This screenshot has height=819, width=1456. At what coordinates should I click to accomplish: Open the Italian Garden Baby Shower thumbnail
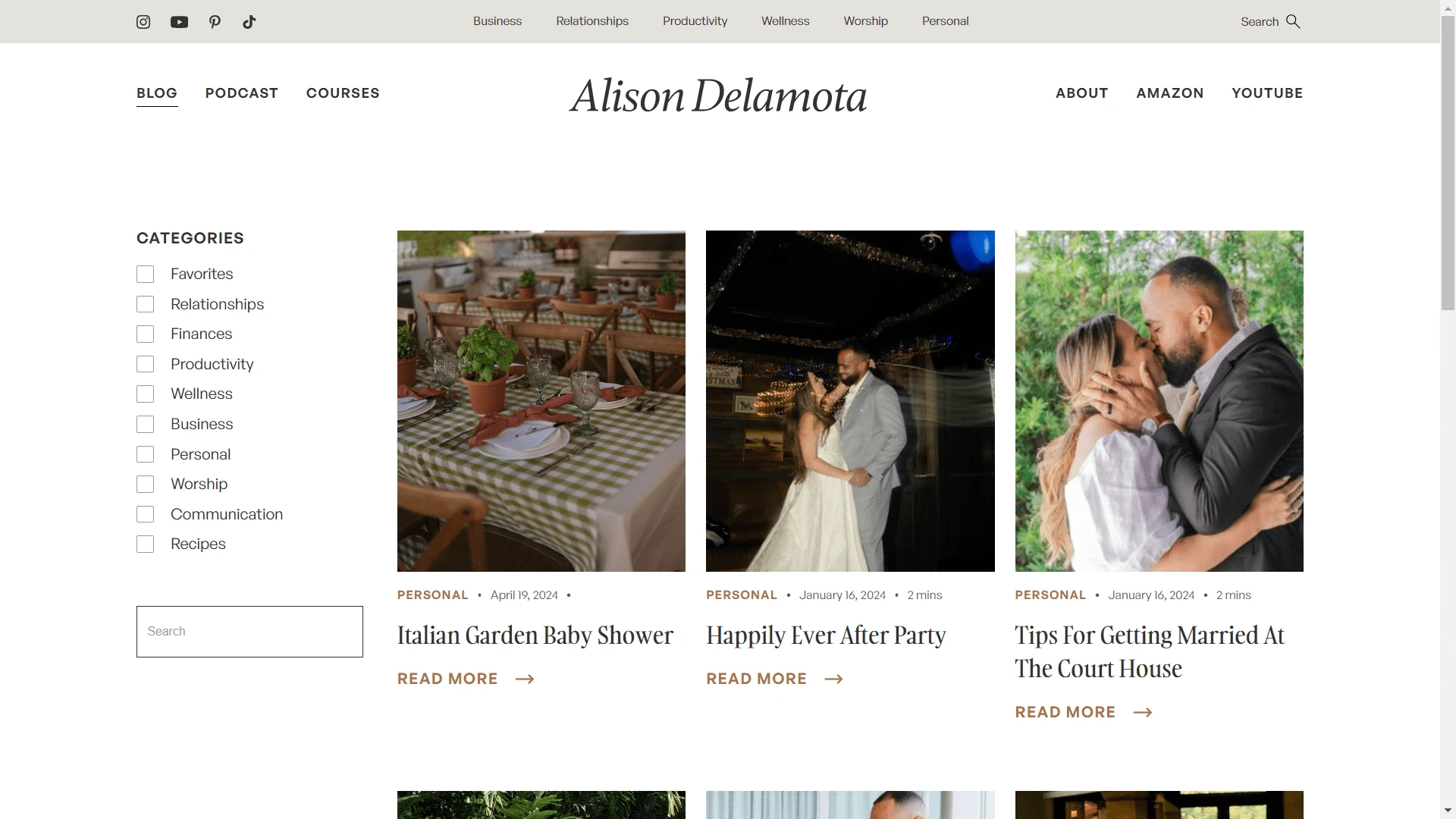click(541, 400)
